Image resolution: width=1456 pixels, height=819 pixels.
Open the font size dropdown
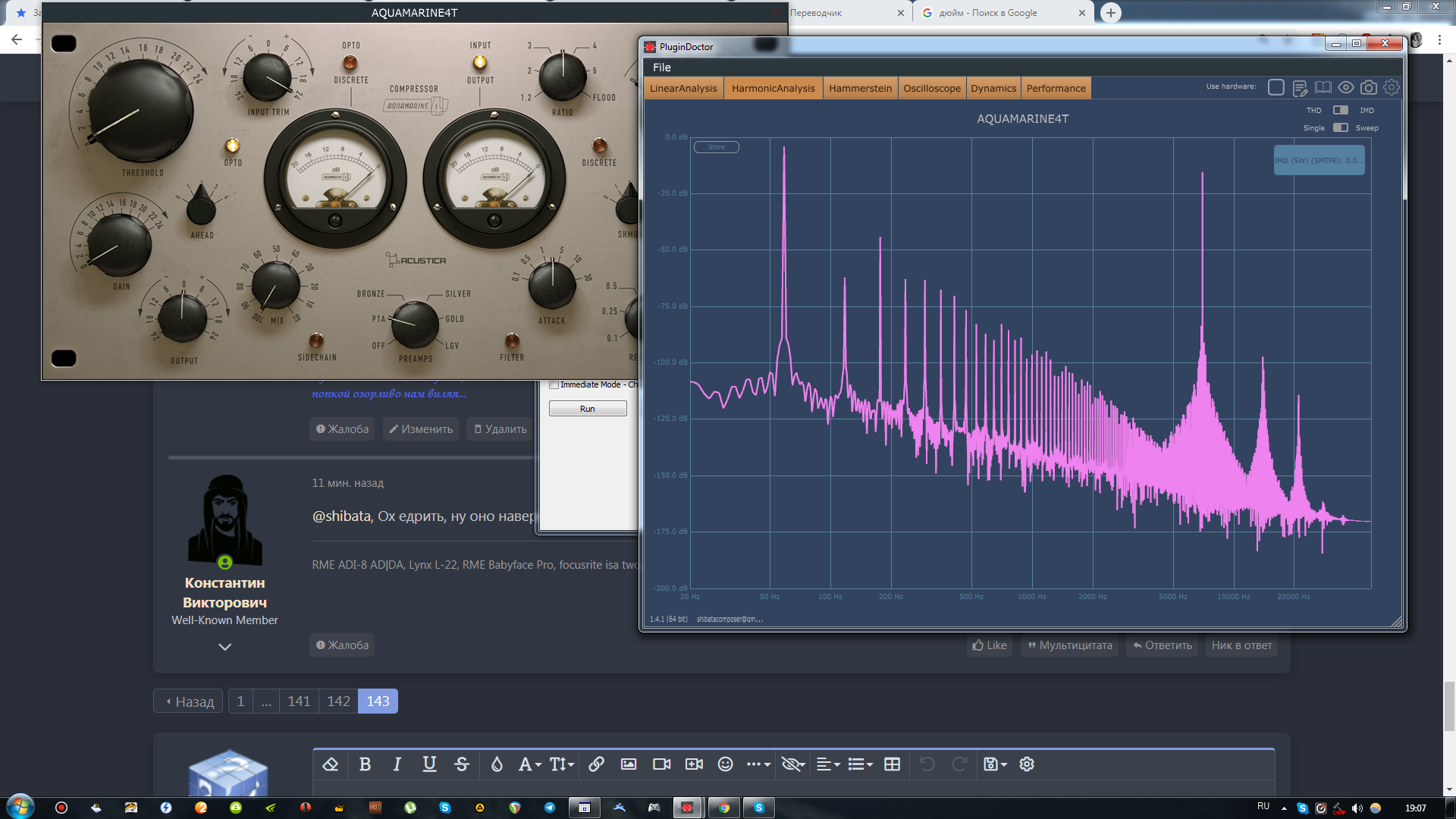tap(562, 764)
